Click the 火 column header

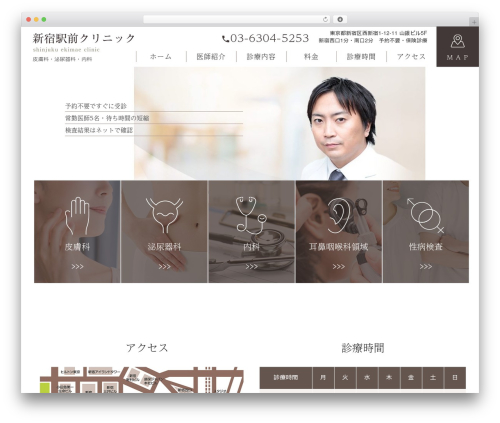pyautogui.click(x=345, y=378)
